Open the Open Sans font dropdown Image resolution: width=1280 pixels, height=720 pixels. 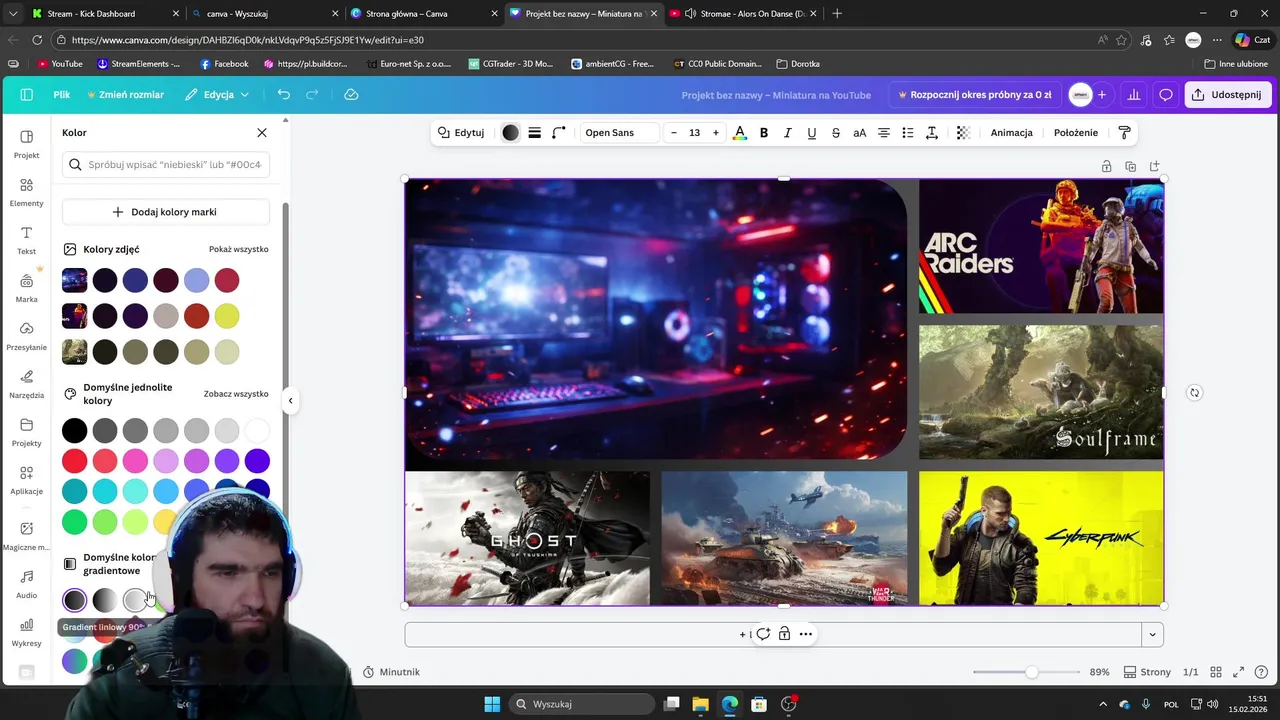(x=619, y=133)
